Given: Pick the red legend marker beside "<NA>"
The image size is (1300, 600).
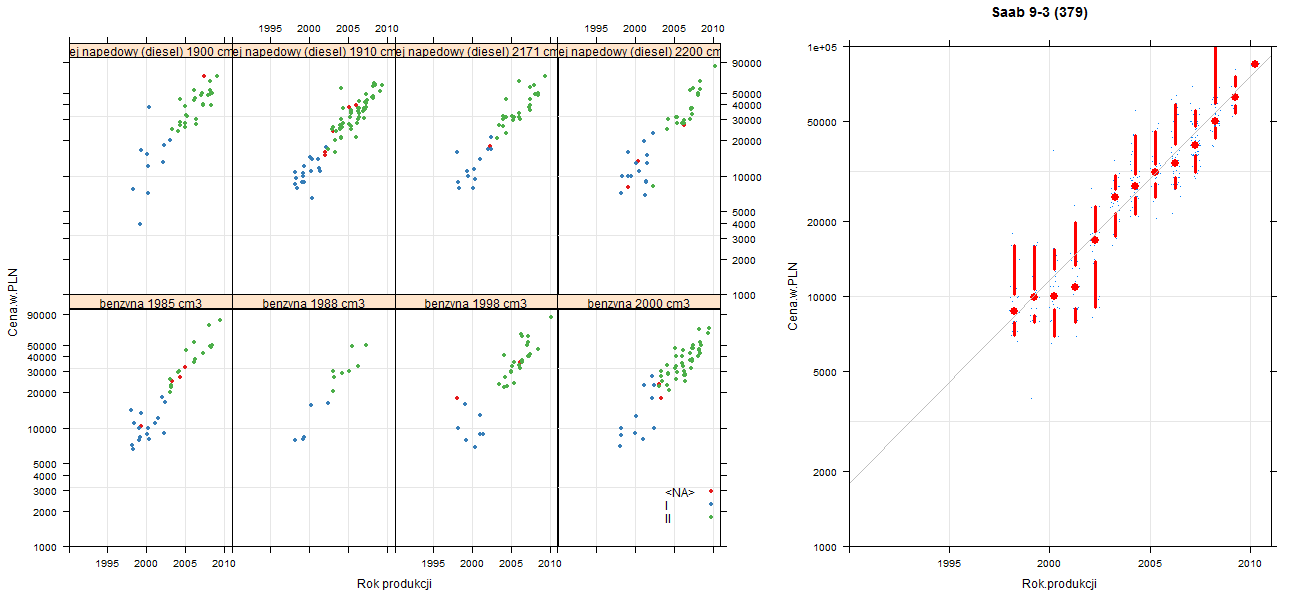Looking at the screenshot, I should (710, 491).
